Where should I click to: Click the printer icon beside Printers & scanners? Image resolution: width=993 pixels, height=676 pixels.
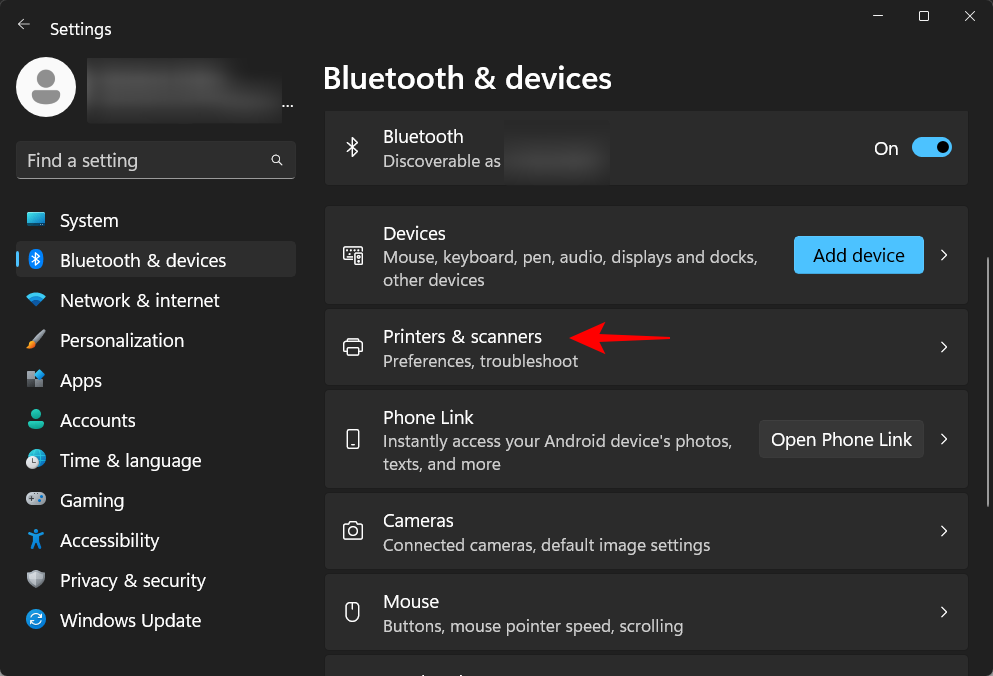tap(353, 348)
